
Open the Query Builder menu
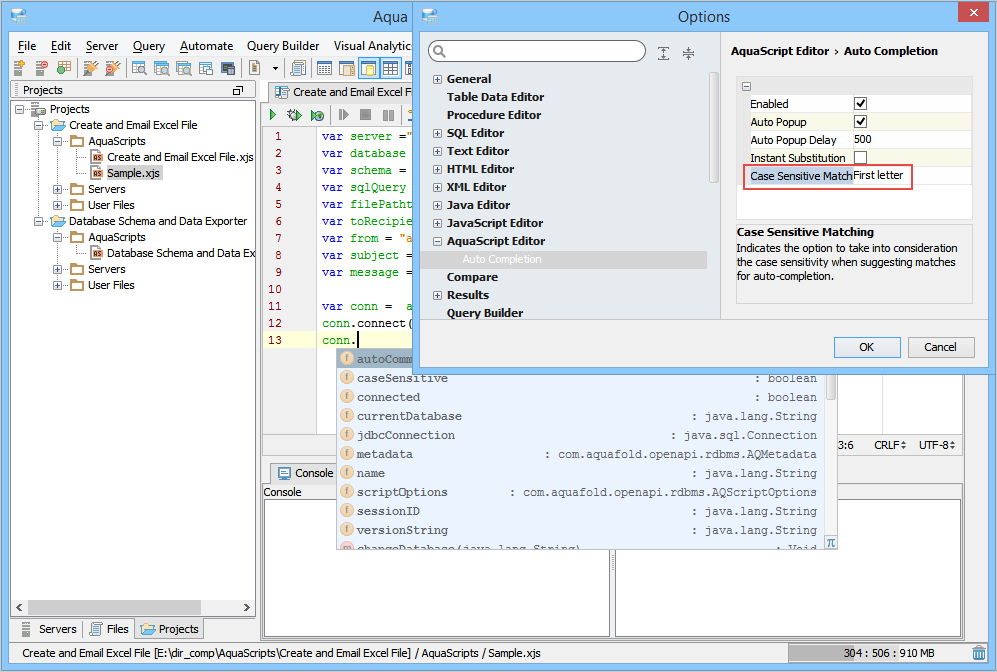(283, 46)
